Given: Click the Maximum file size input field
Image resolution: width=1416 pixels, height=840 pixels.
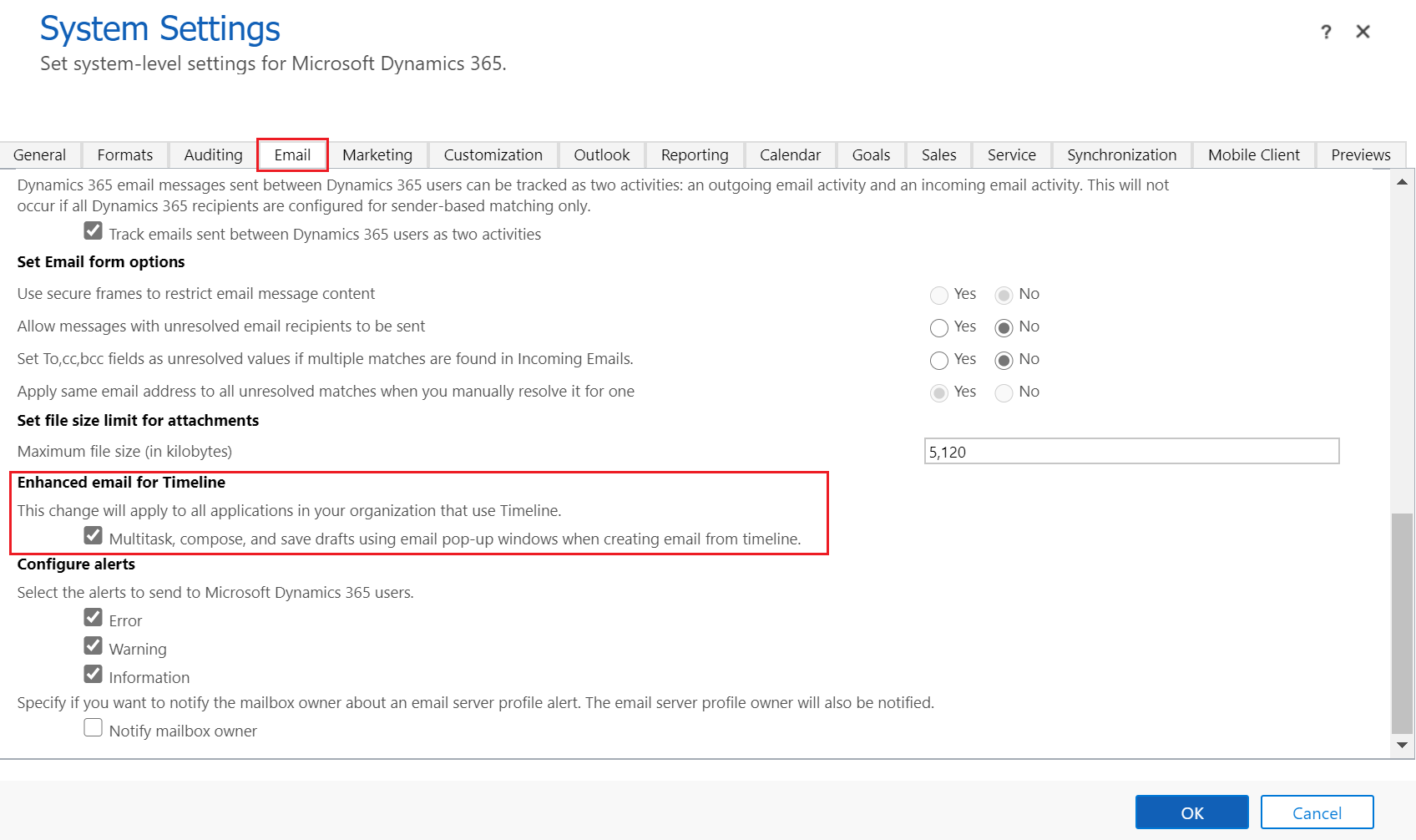Looking at the screenshot, I should point(1131,451).
